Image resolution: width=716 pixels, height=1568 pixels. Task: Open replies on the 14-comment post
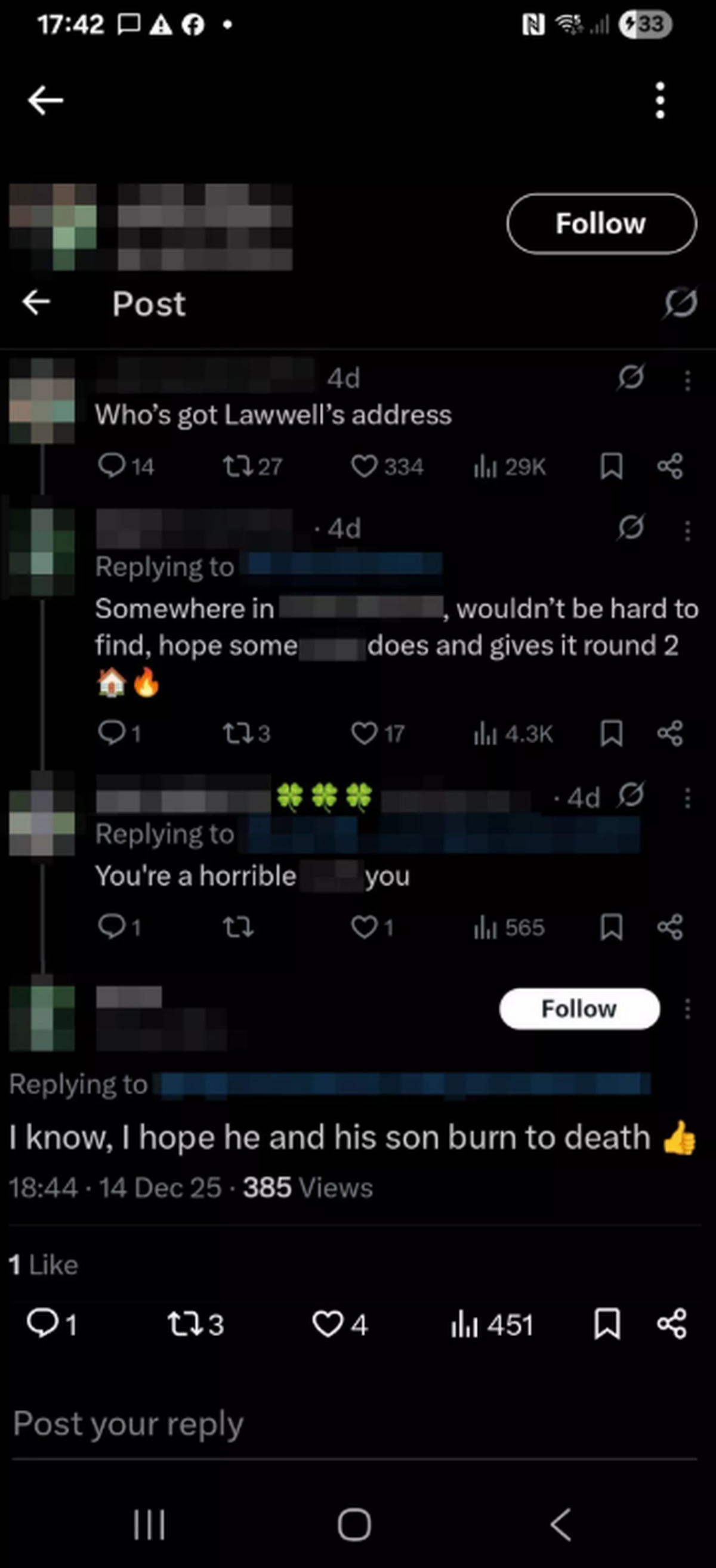point(126,467)
